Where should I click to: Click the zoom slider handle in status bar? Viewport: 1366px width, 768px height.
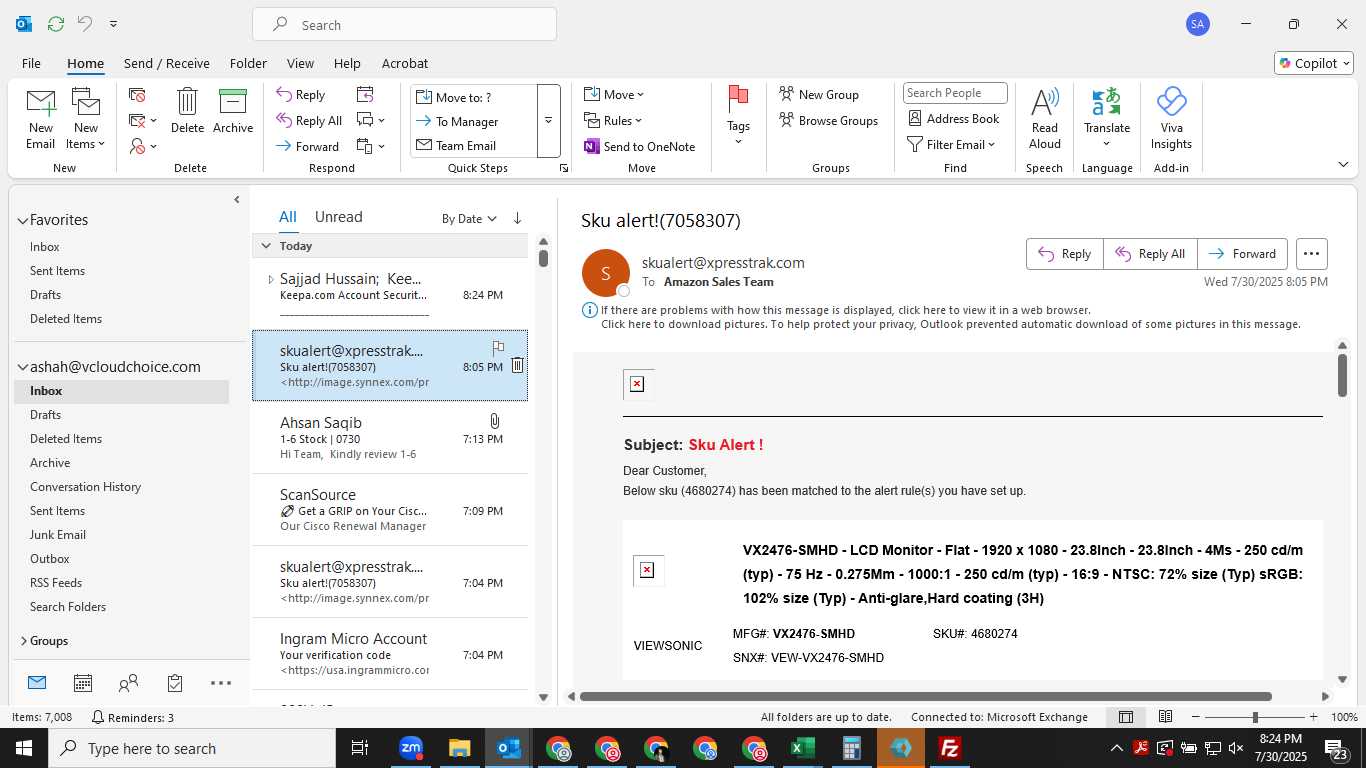pyautogui.click(x=1255, y=717)
